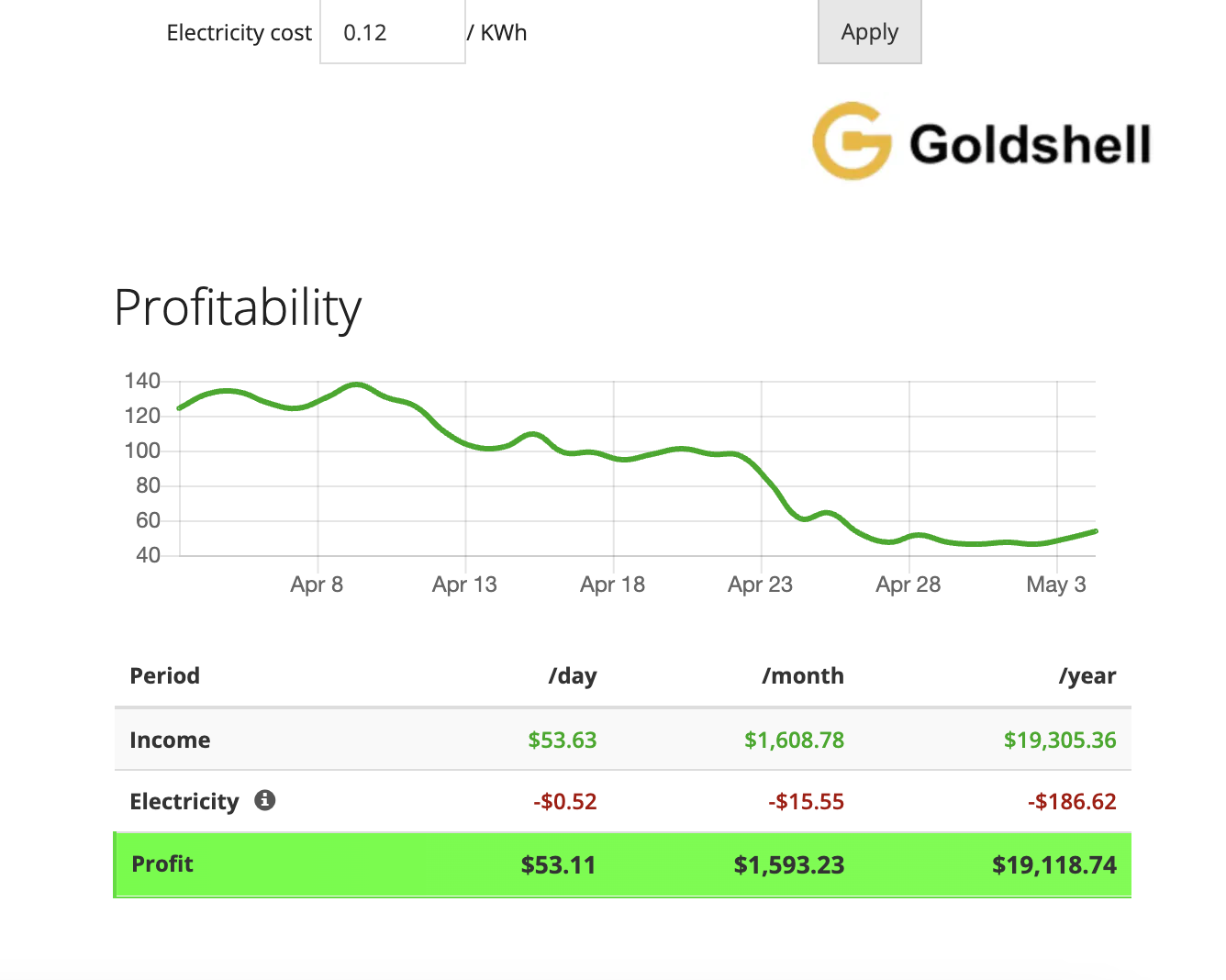Select the yearly electricity cost -$186.62
The height and width of the screenshot is (980, 1226).
point(1074,800)
